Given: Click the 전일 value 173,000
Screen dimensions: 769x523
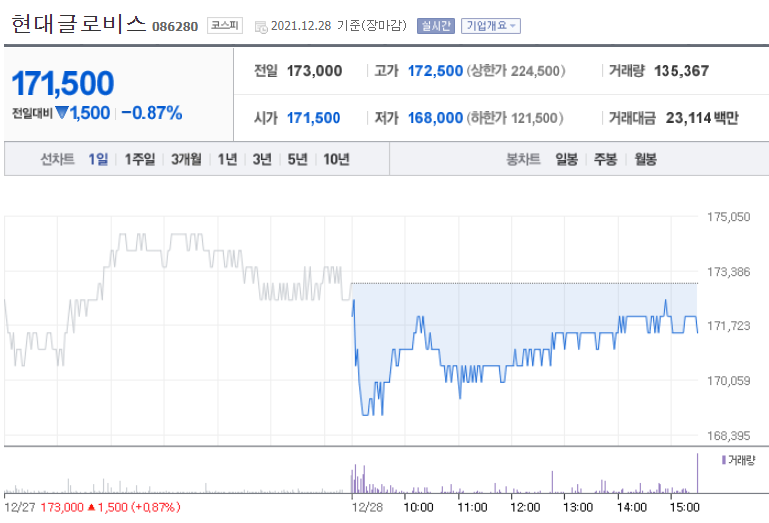Looking at the screenshot, I should coord(314,71).
